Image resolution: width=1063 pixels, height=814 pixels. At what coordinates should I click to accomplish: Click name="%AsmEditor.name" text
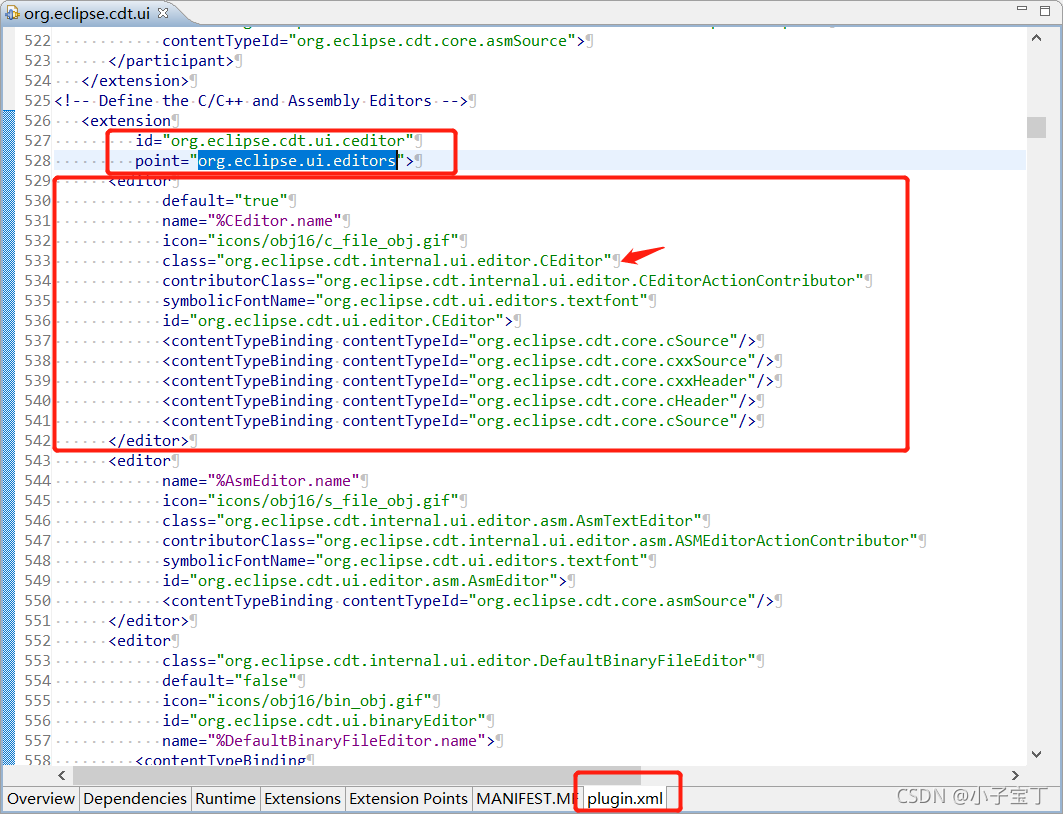(260, 481)
